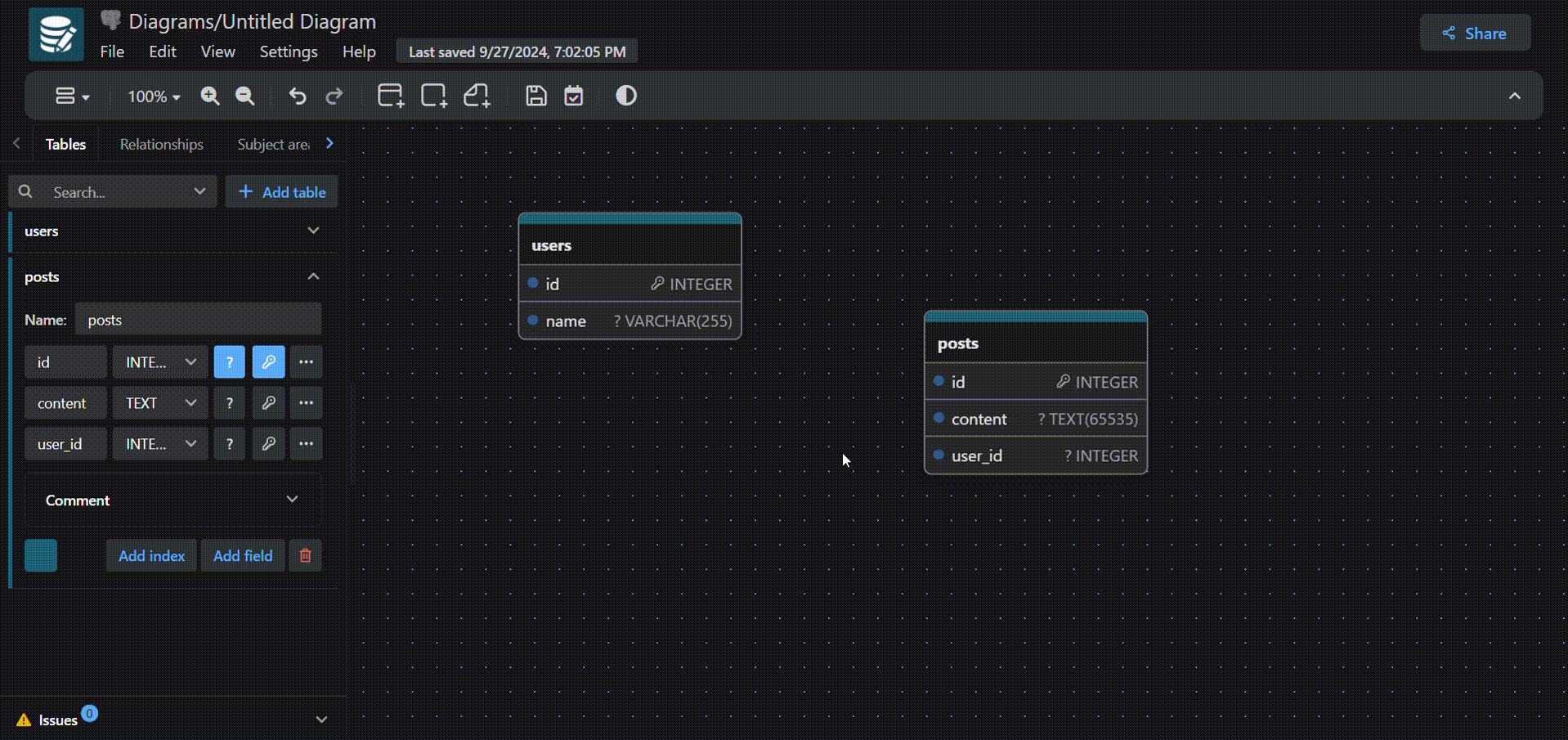The width and height of the screenshot is (1568, 740).
Task: Open the to-do calendar check icon
Action: pos(574,96)
